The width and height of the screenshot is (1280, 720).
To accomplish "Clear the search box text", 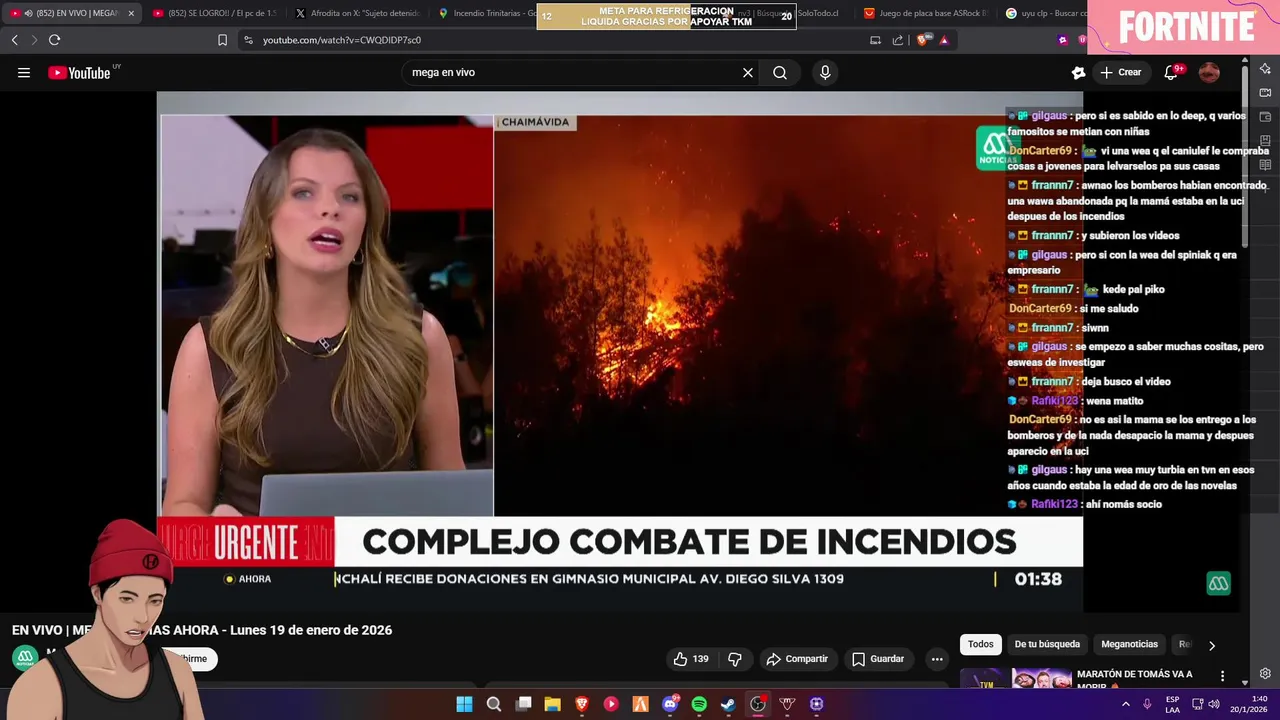I will point(747,72).
